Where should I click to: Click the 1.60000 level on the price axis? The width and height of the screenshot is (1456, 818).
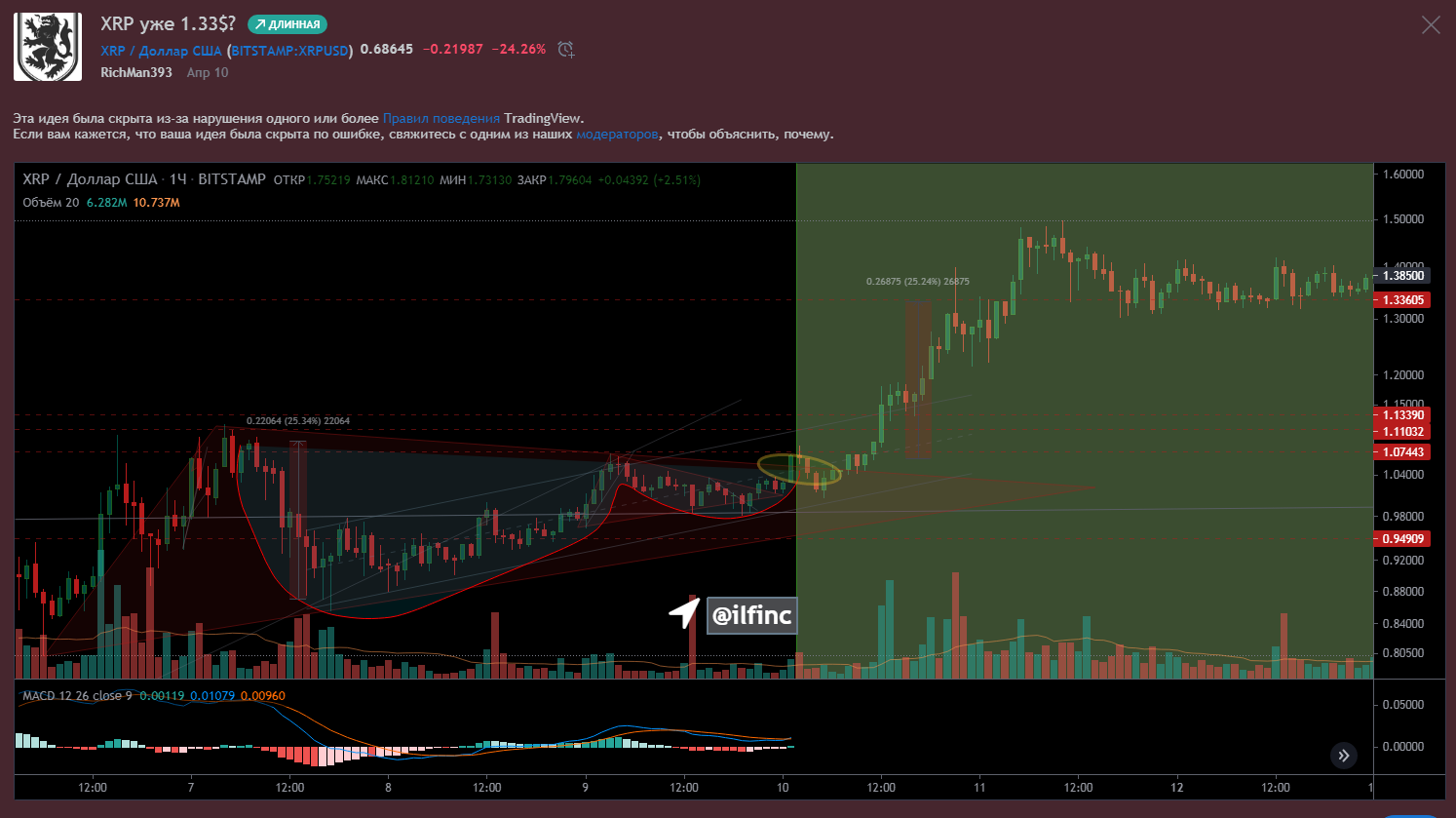(1403, 175)
